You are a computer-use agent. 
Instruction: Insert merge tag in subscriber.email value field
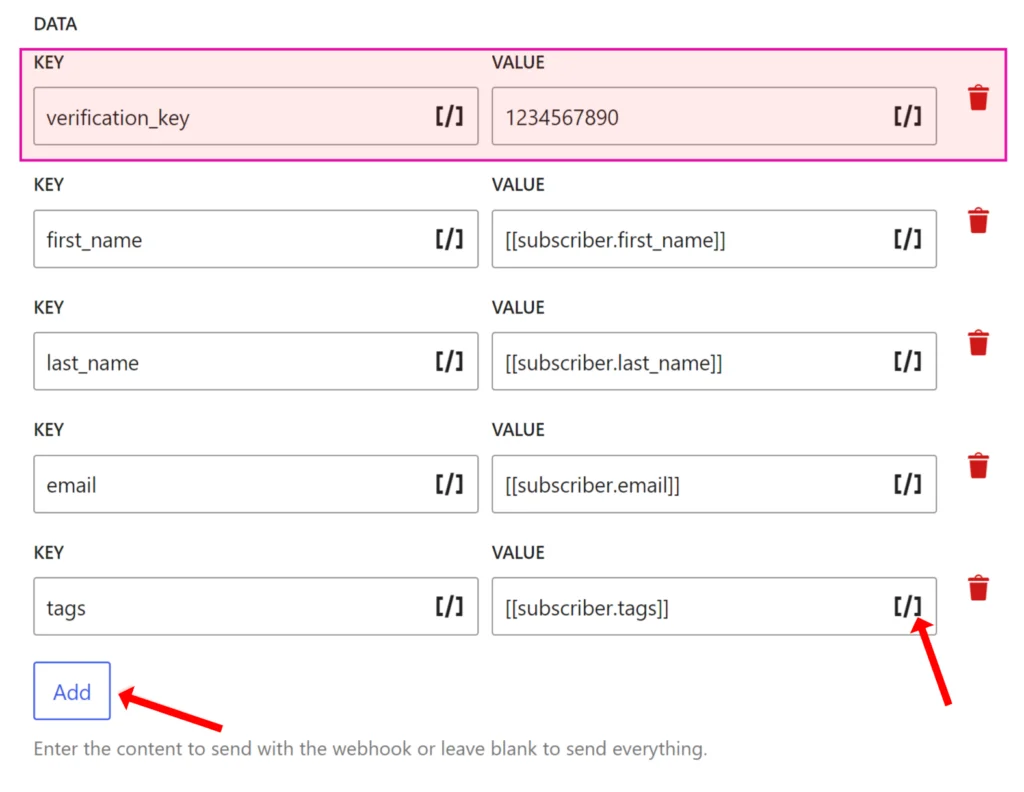(907, 484)
